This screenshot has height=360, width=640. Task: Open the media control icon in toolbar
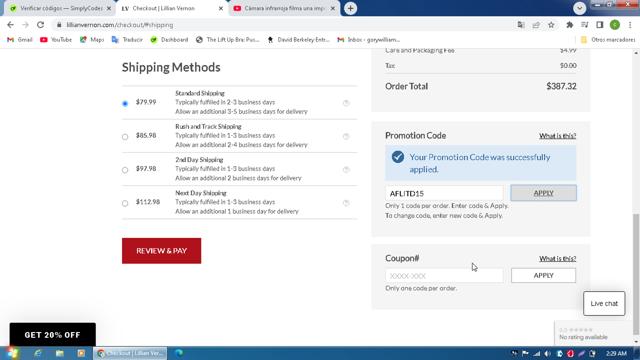pyautogui.click(x=584, y=25)
